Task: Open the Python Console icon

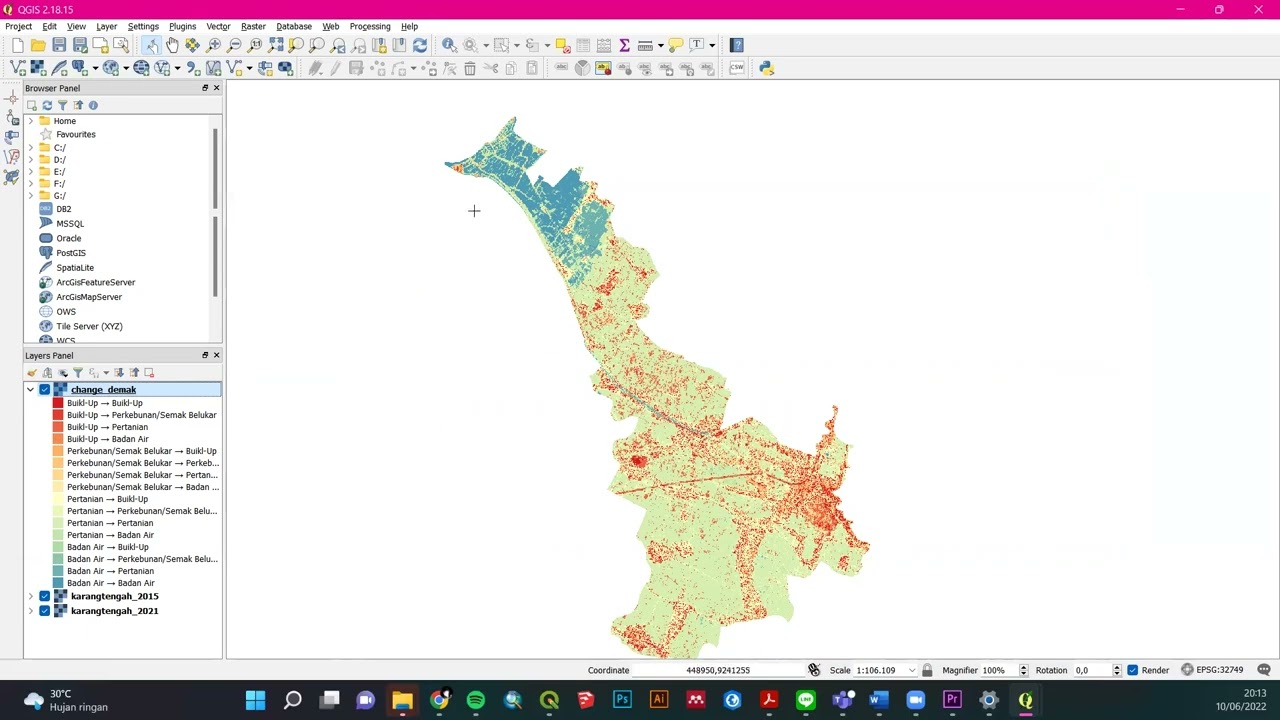Action: pyautogui.click(x=766, y=68)
